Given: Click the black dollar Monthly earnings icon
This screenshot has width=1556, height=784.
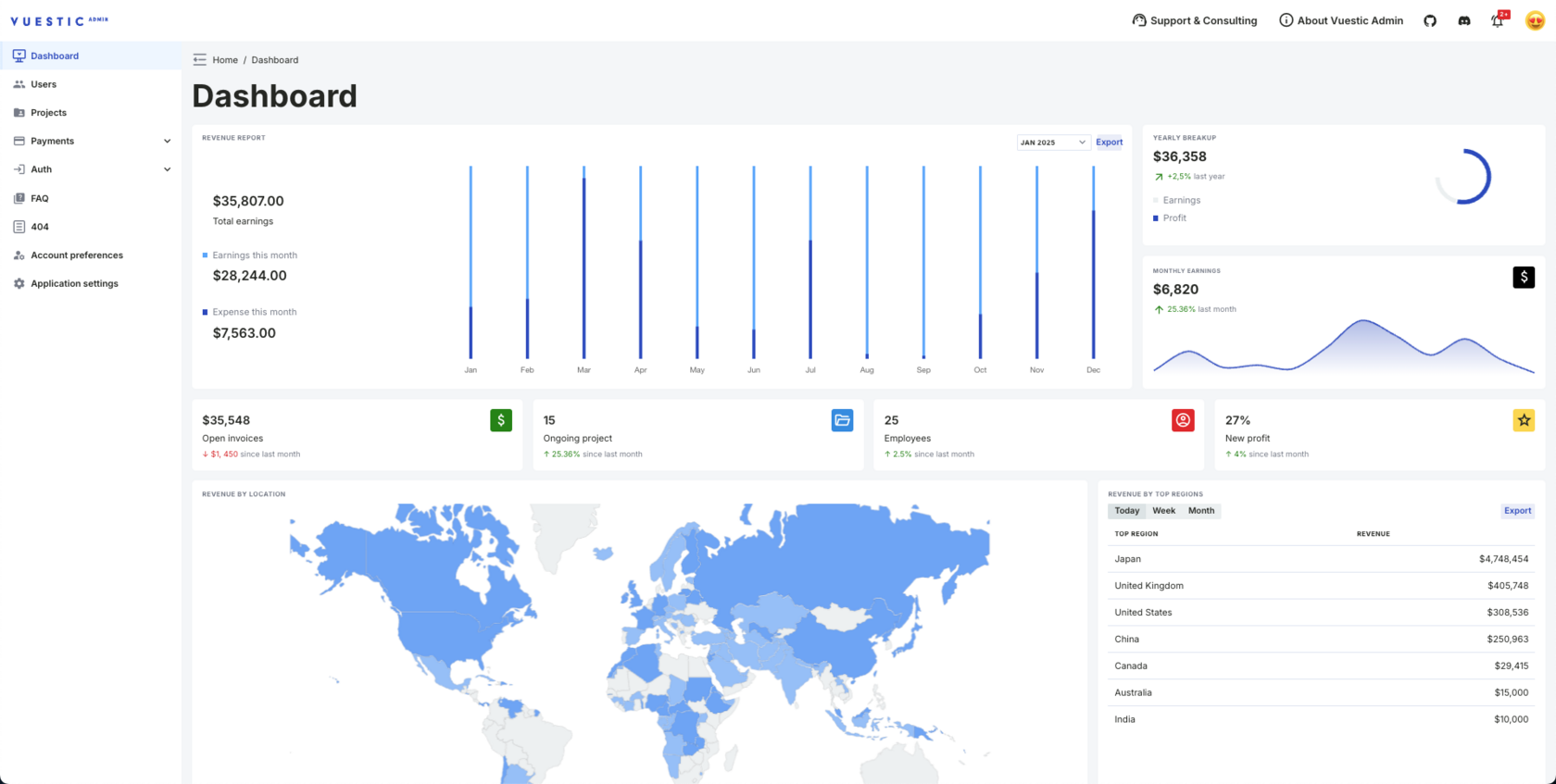Looking at the screenshot, I should click(x=1524, y=277).
